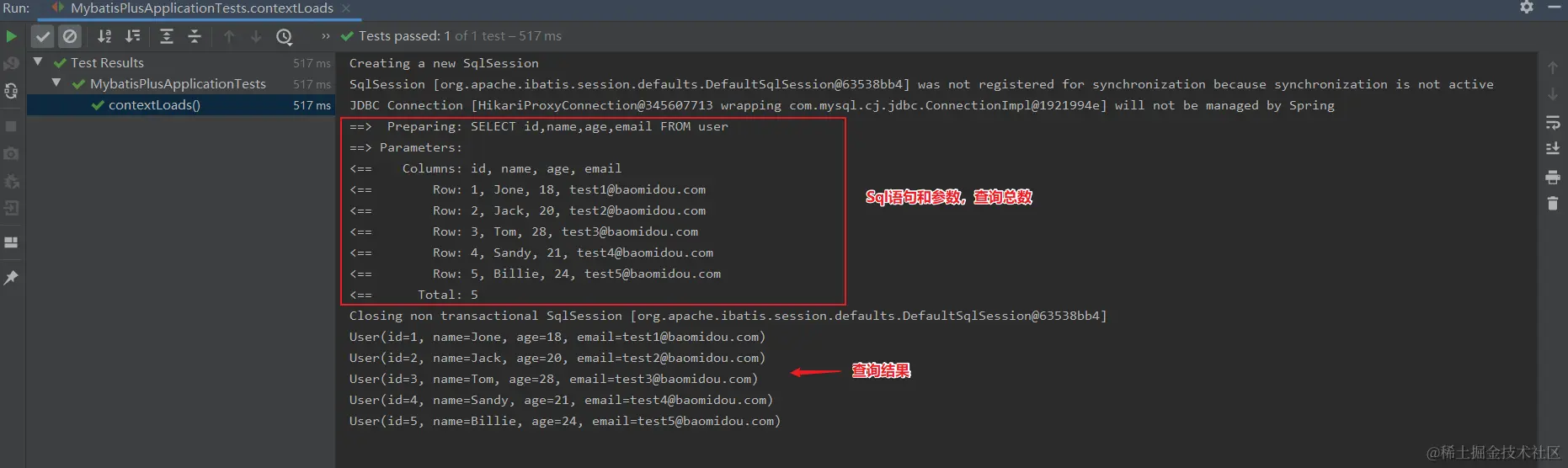Toggle Show Passed tests checkmark button
The image size is (1568, 468).
pyautogui.click(x=43, y=36)
